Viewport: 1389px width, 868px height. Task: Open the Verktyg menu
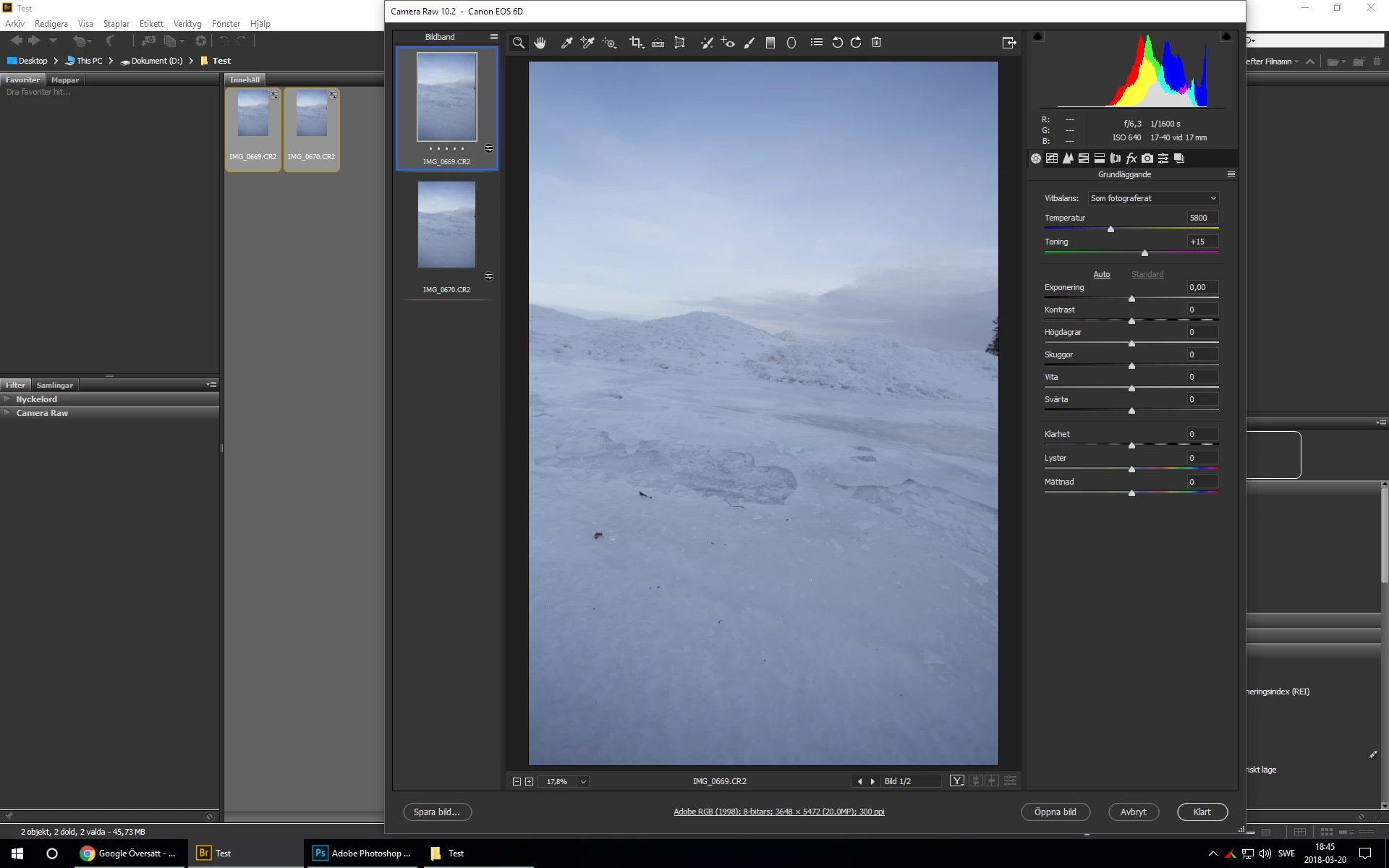(187, 24)
